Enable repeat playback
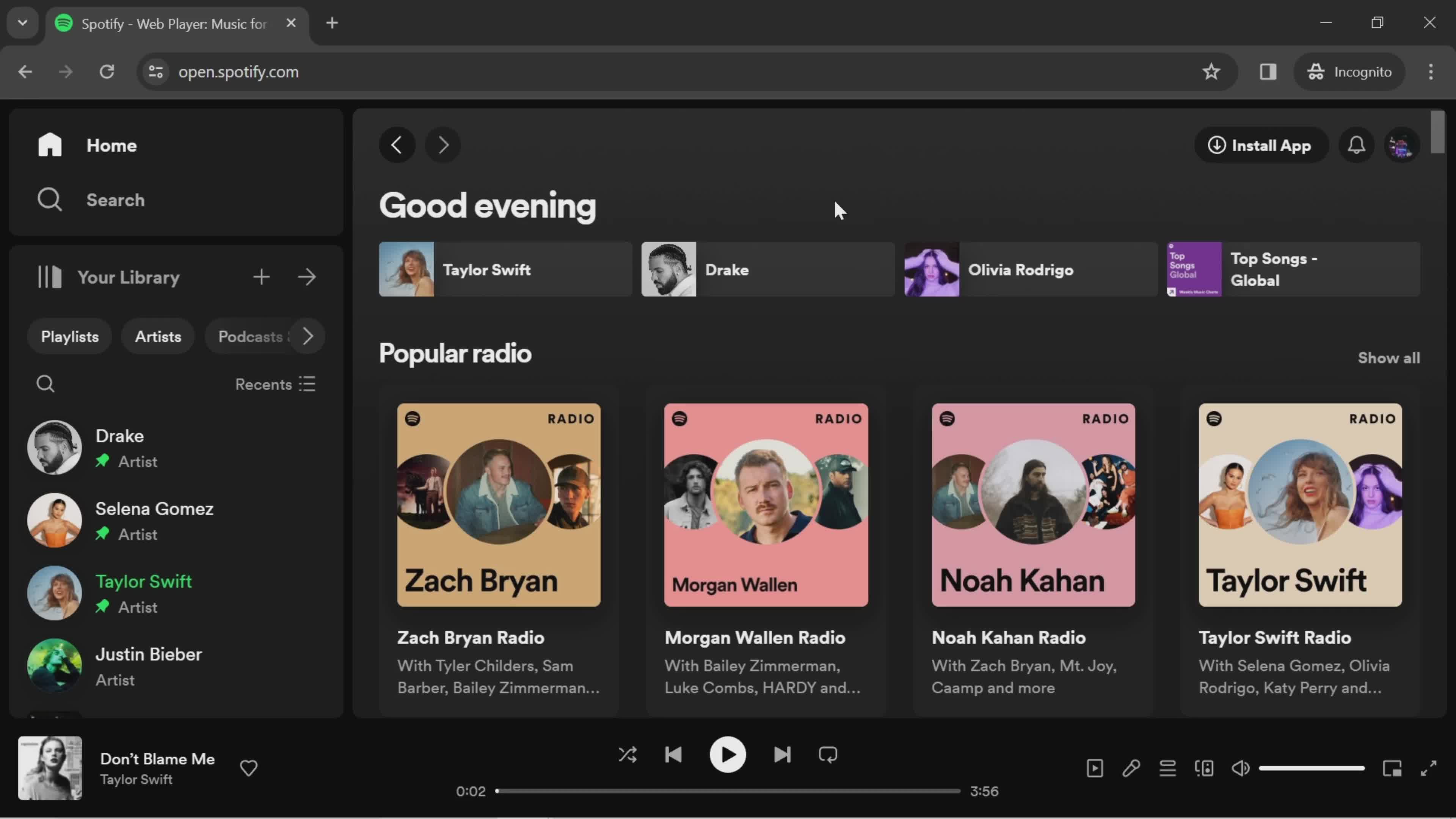The width and height of the screenshot is (1456, 819). (x=828, y=755)
